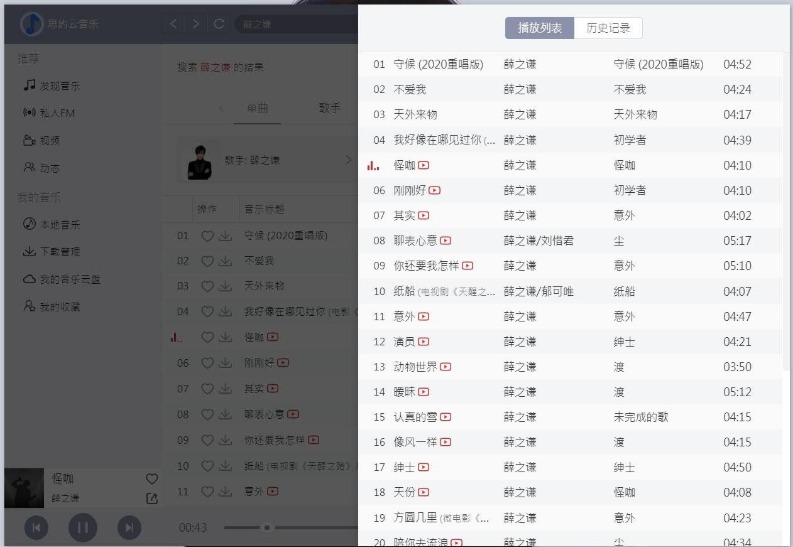Open MV icon next to 意外 in search results

(x=273, y=491)
